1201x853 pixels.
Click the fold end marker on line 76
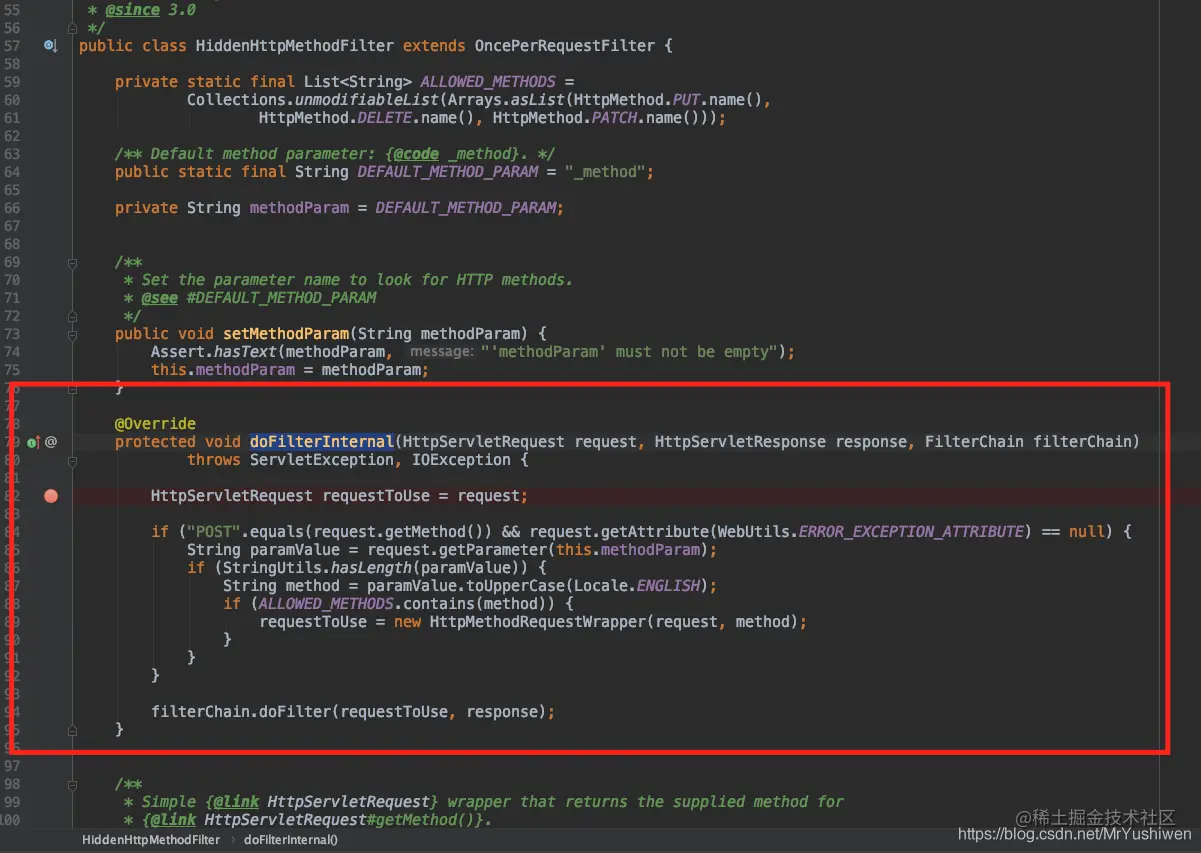[72, 388]
